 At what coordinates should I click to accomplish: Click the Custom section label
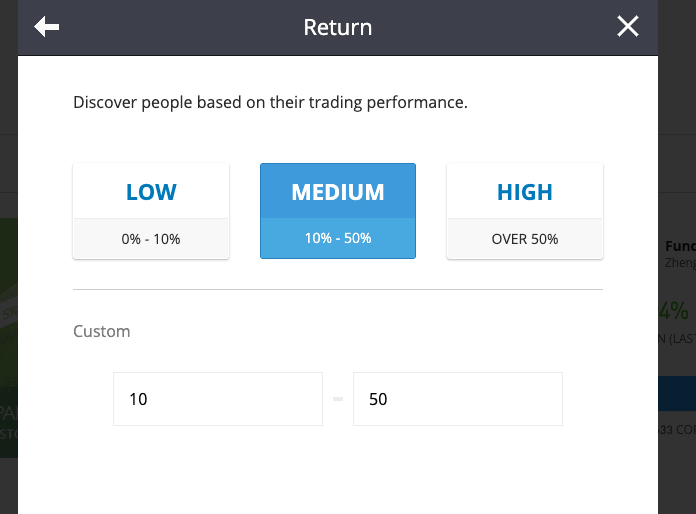pos(102,331)
